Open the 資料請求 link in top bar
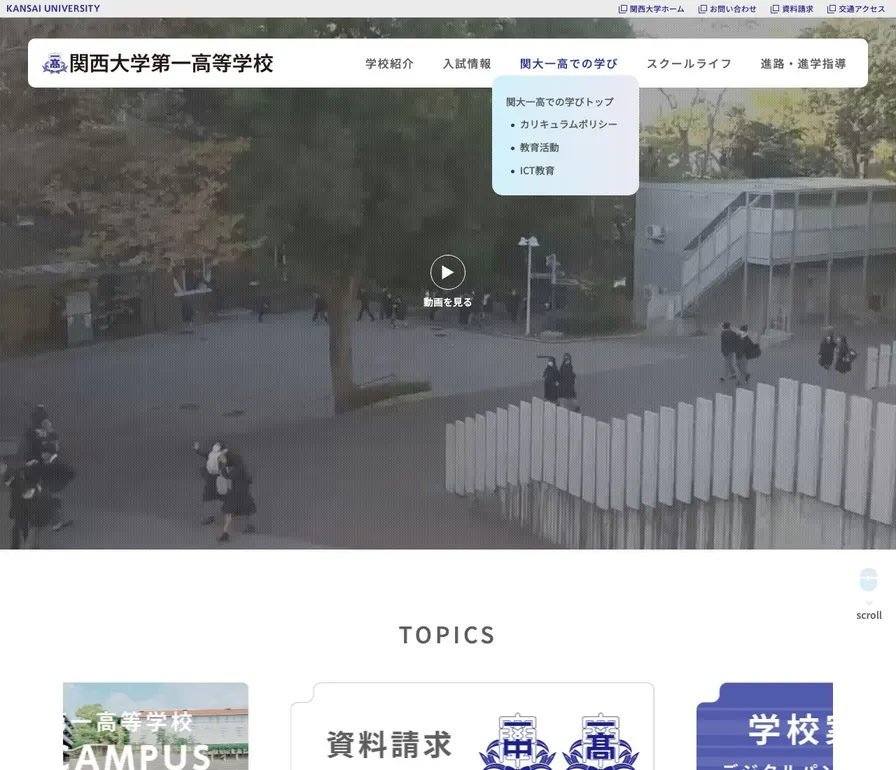Image resolution: width=896 pixels, height=770 pixels. pyautogui.click(x=797, y=9)
